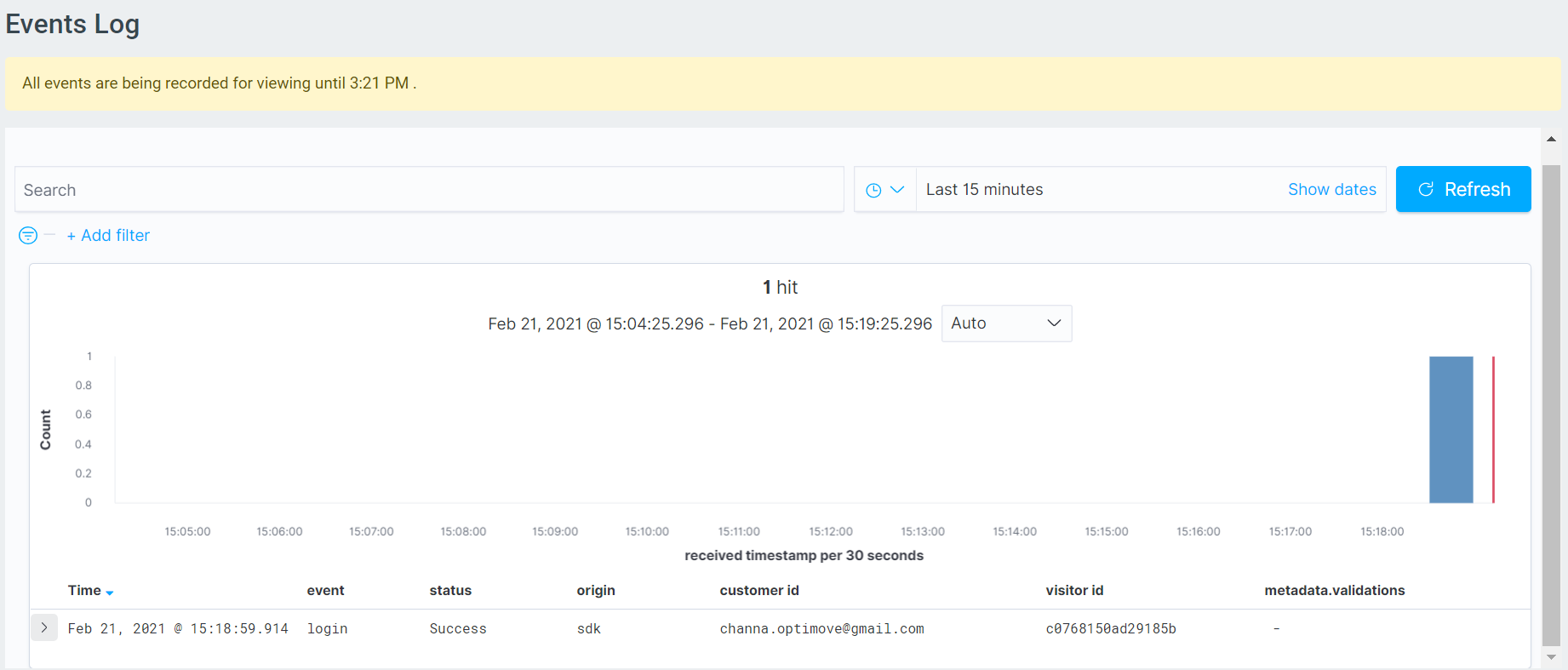Click the red current-time marker line
The width and height of the screenshot is (1568, 670).
coord(1493,429)
